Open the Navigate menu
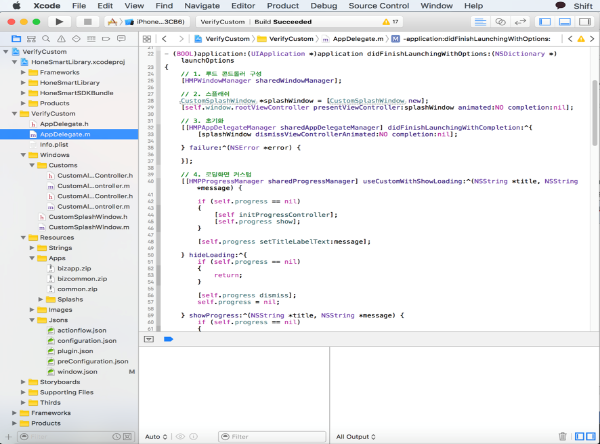600x444 pixels. [202, 6]
